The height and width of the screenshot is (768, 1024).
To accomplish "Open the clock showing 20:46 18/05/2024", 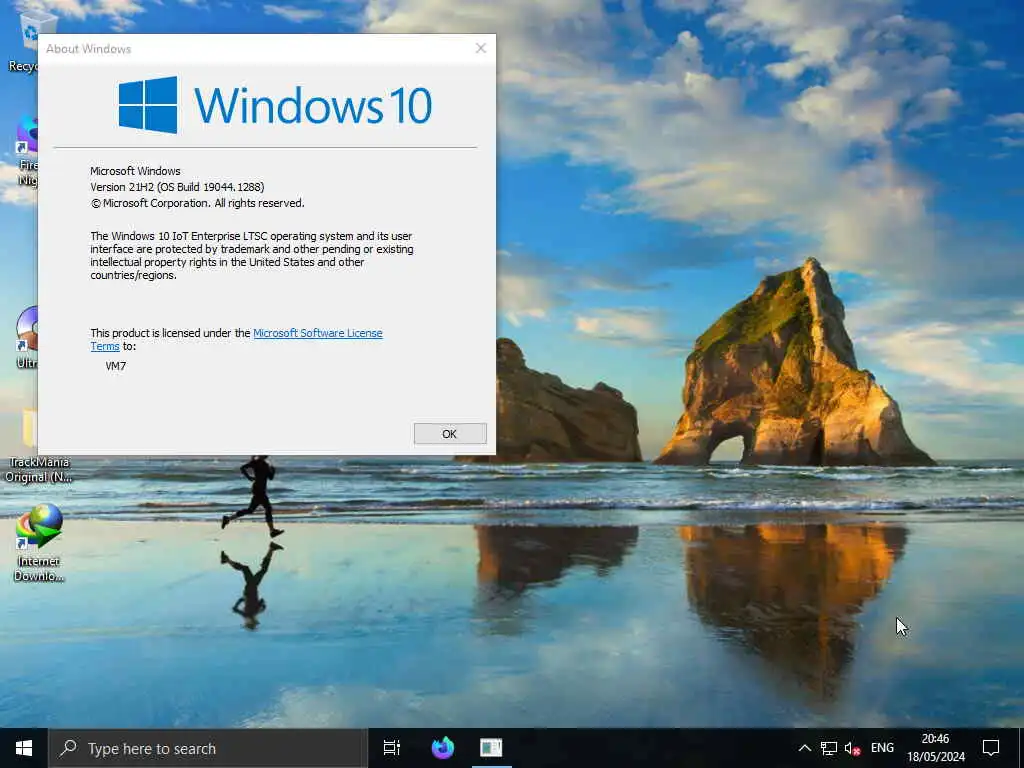I will (x=935, y=748).
